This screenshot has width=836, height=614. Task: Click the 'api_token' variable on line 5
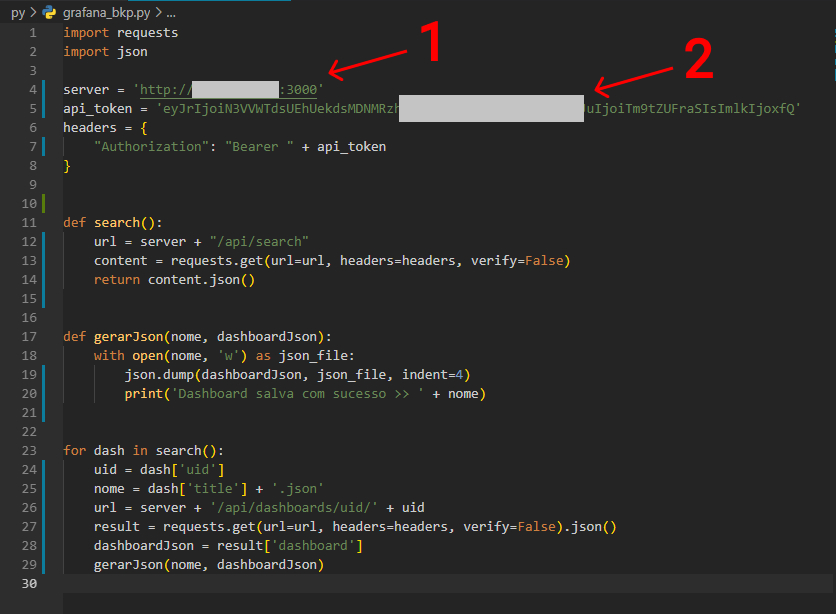tap(98, 109)
